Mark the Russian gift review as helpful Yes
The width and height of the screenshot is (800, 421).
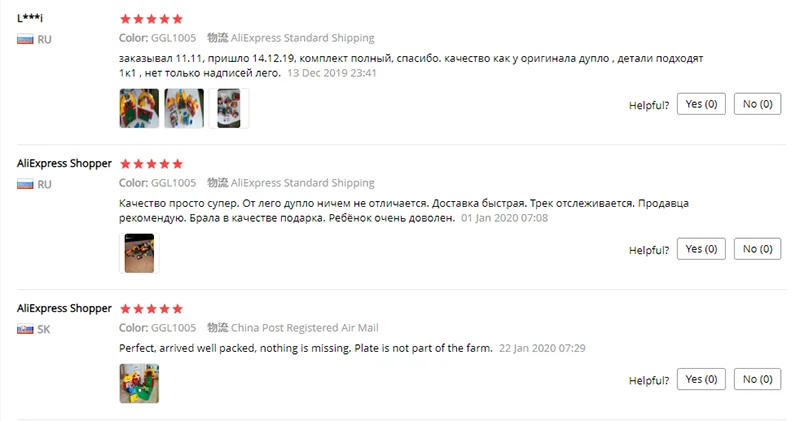pos(701,249)
